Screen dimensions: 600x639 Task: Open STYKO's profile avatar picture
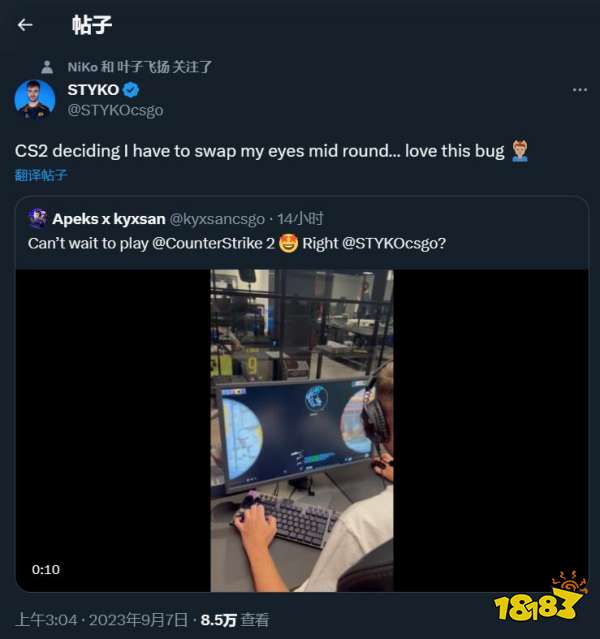click(35, 99)
